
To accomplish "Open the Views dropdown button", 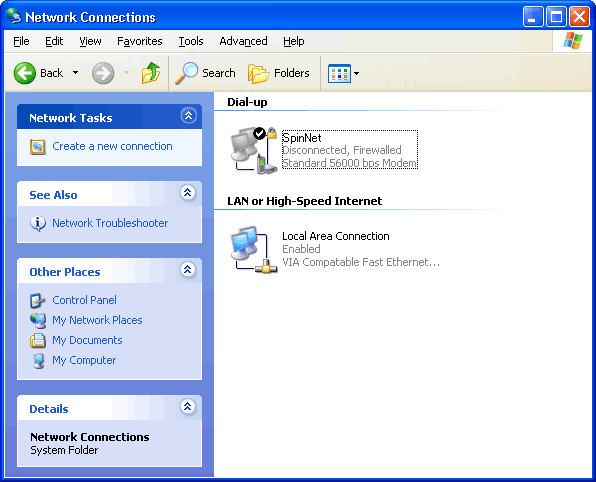I will (344, 73).
